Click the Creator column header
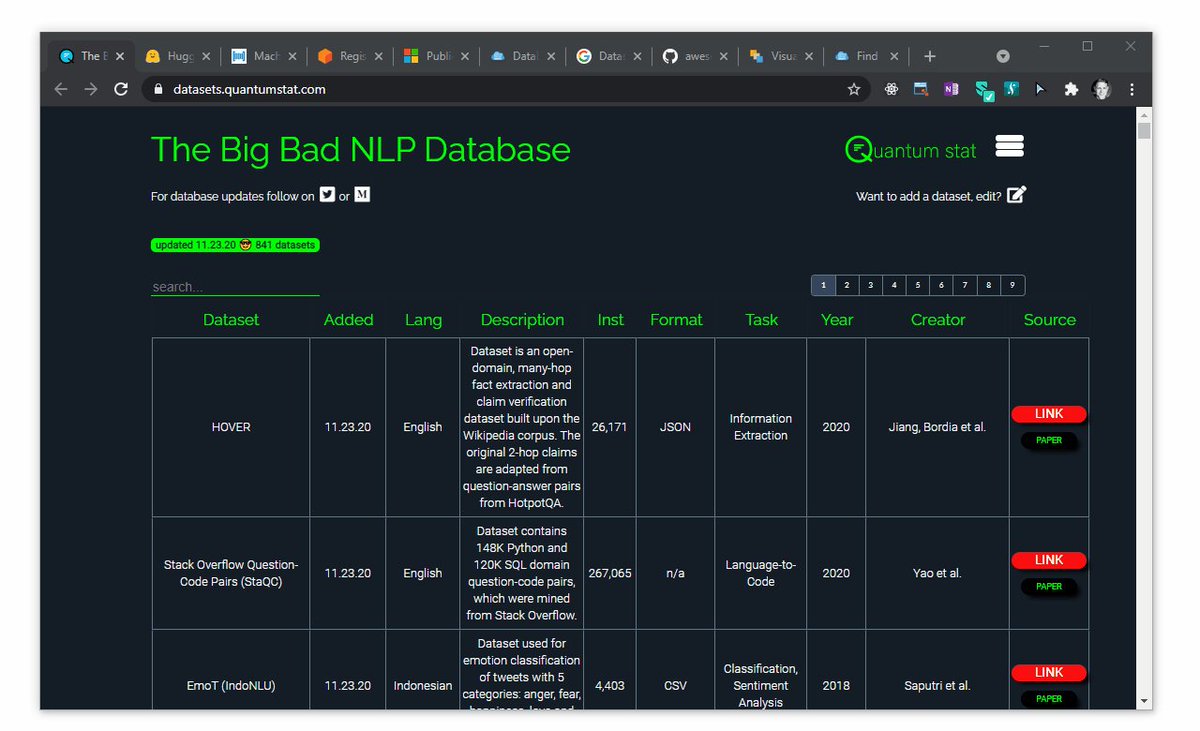This screenshot has height=731, width=1200. [938, 320]
